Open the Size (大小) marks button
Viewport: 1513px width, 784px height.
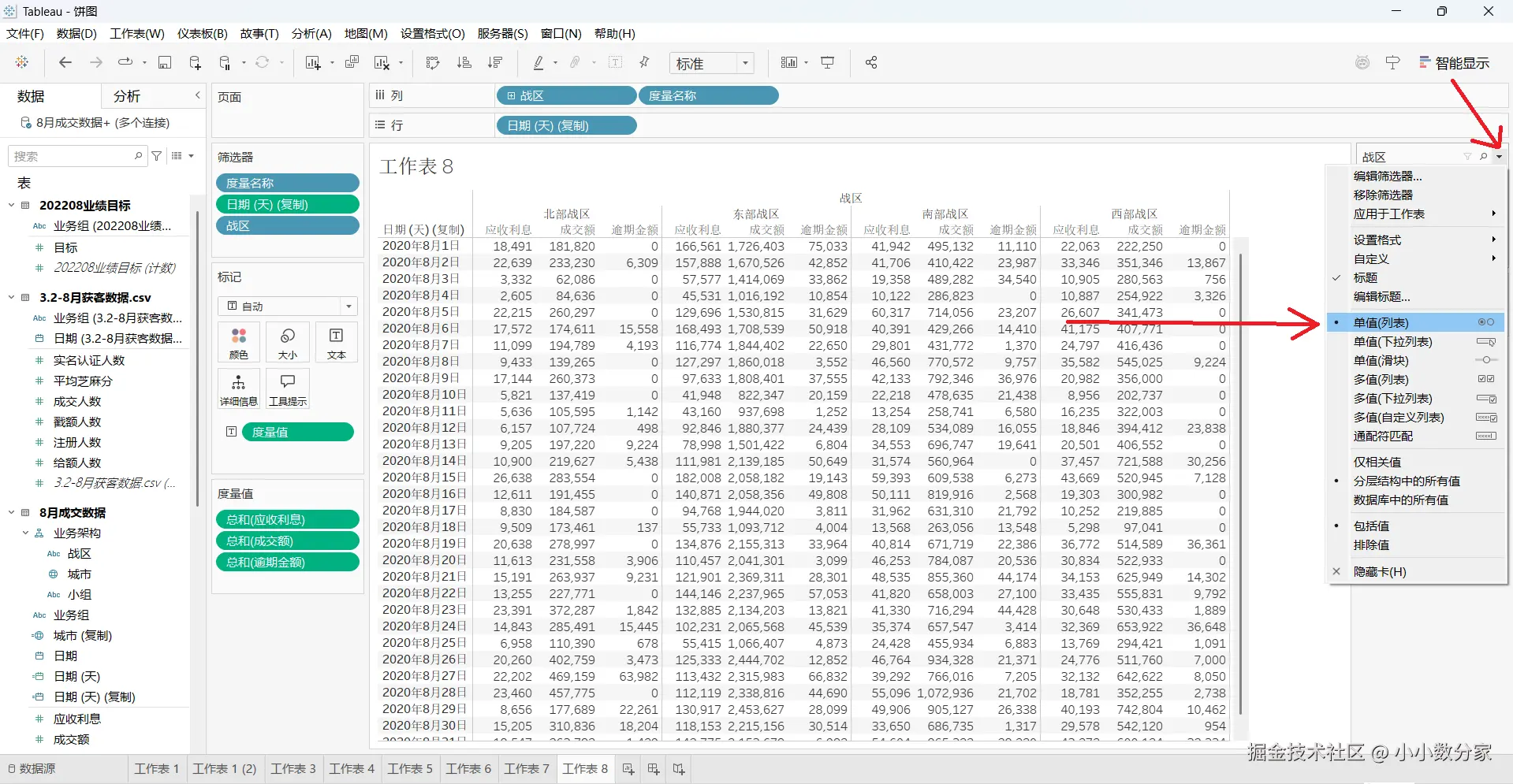point(288,343)
